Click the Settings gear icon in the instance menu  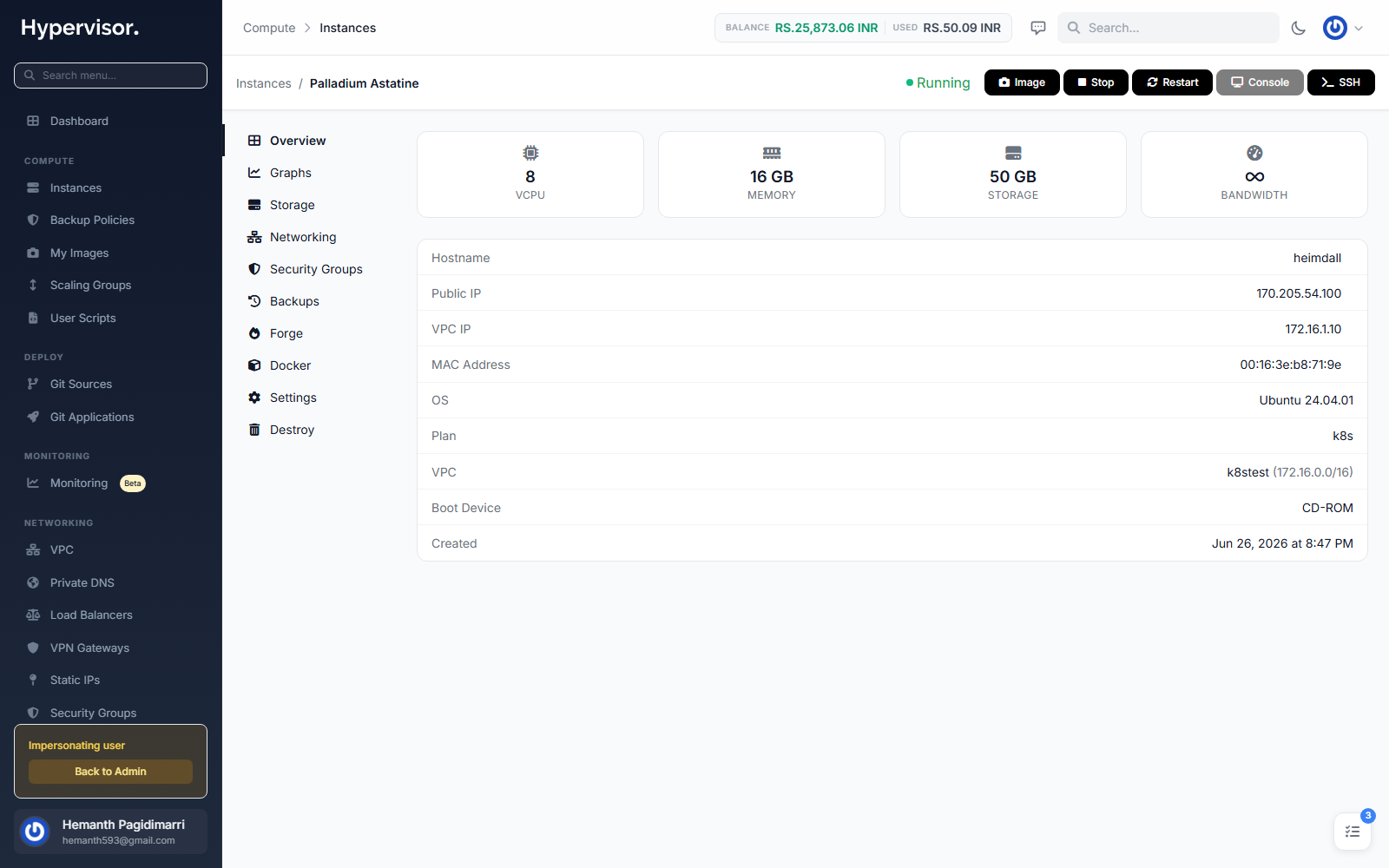pos(254,398)
